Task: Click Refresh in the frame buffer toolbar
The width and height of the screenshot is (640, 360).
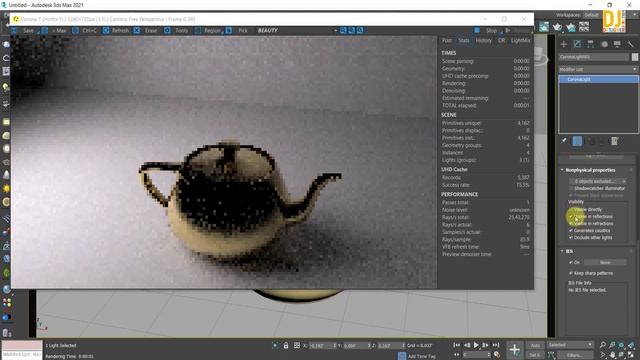Action: coord(116,31)
